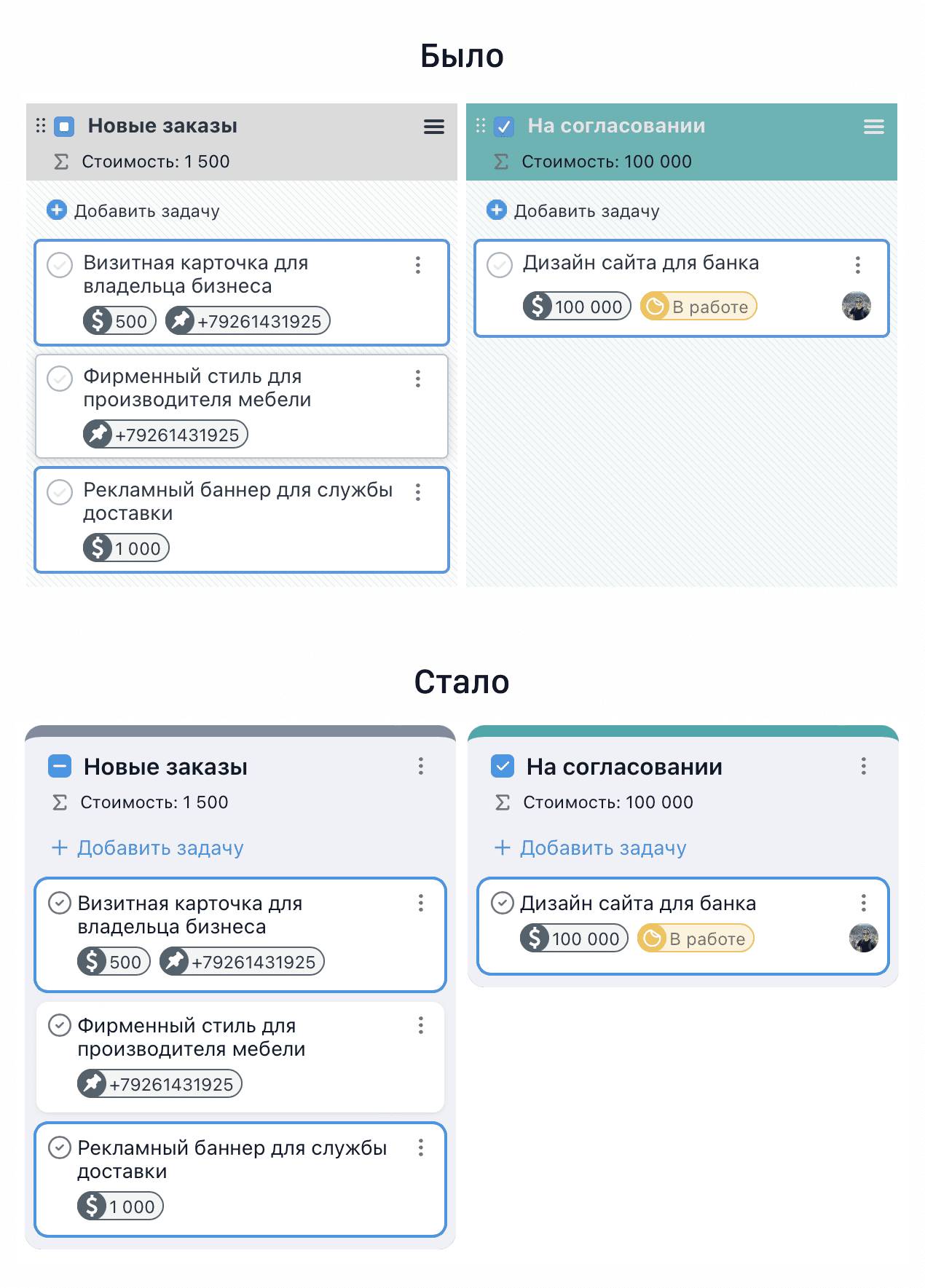
Task: Click the teal color strip atop На согласовании in Стало
Action: click(x=682, y=731)
